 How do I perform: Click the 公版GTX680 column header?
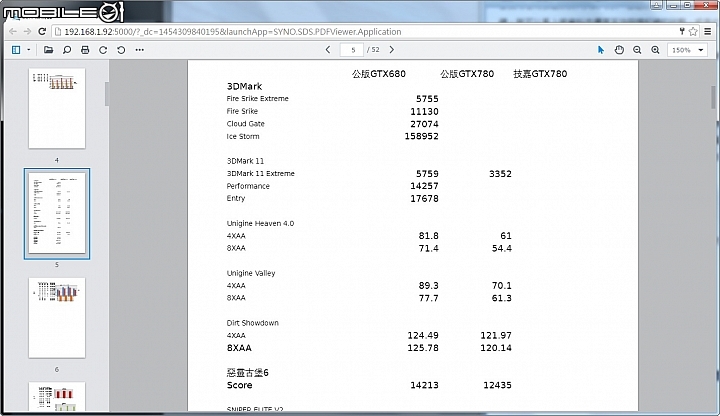click(379, 74)
